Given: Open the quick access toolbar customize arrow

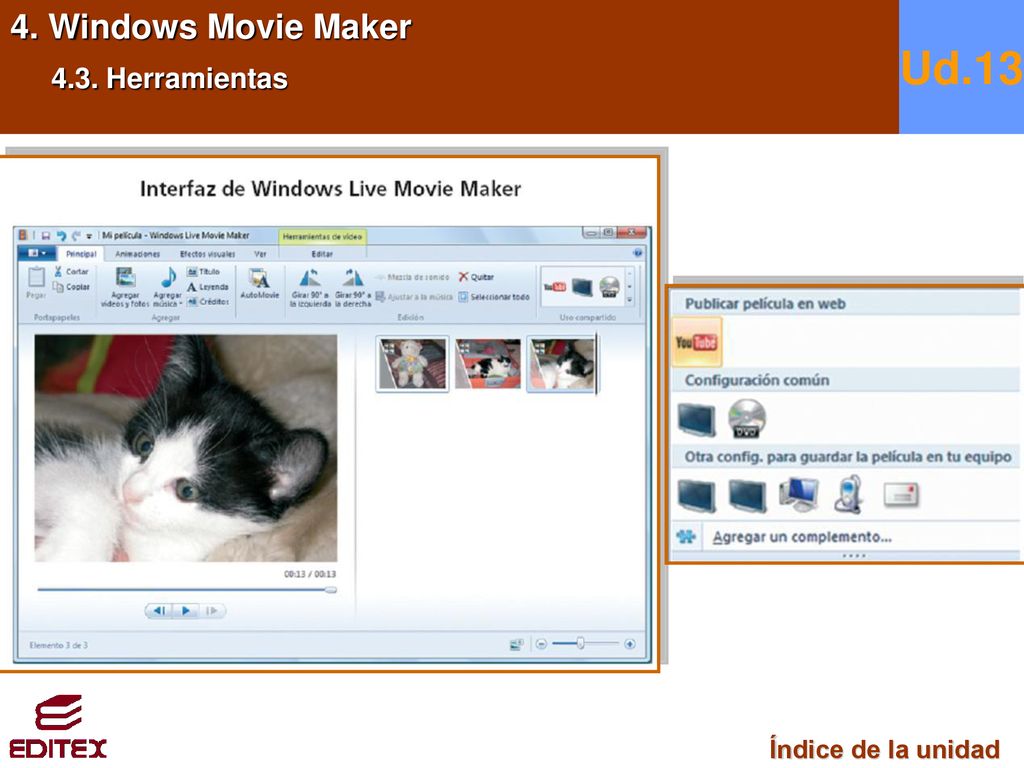Looking at the screenshot, I should pos(89,236).
